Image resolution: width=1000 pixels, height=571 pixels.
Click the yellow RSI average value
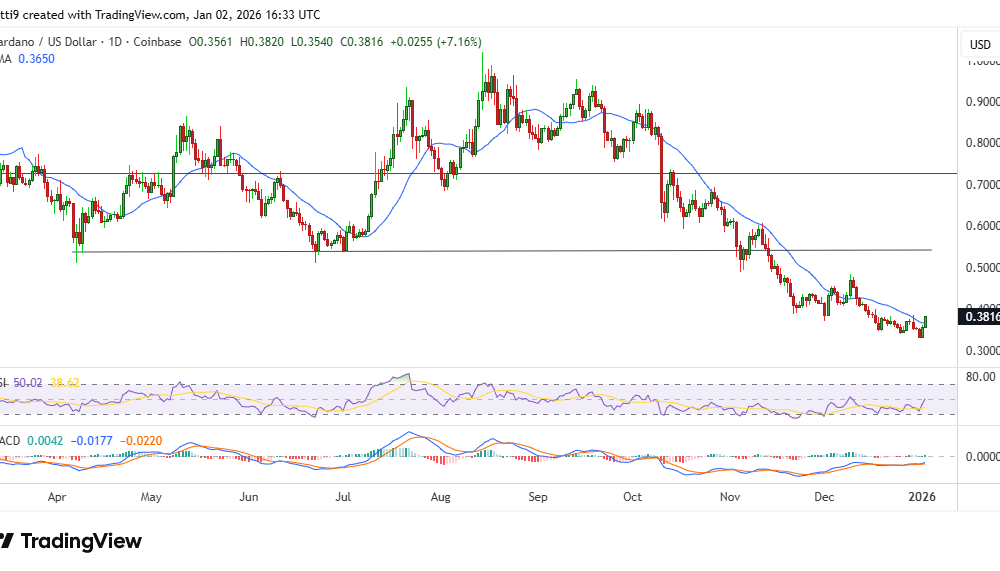tap(65, 383)
